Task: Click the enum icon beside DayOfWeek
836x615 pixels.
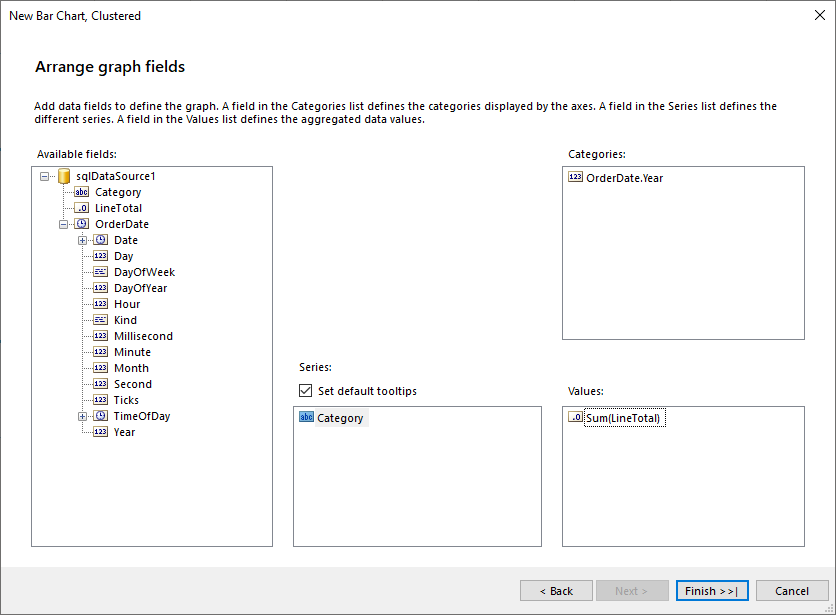Action: tap(100, 272)
